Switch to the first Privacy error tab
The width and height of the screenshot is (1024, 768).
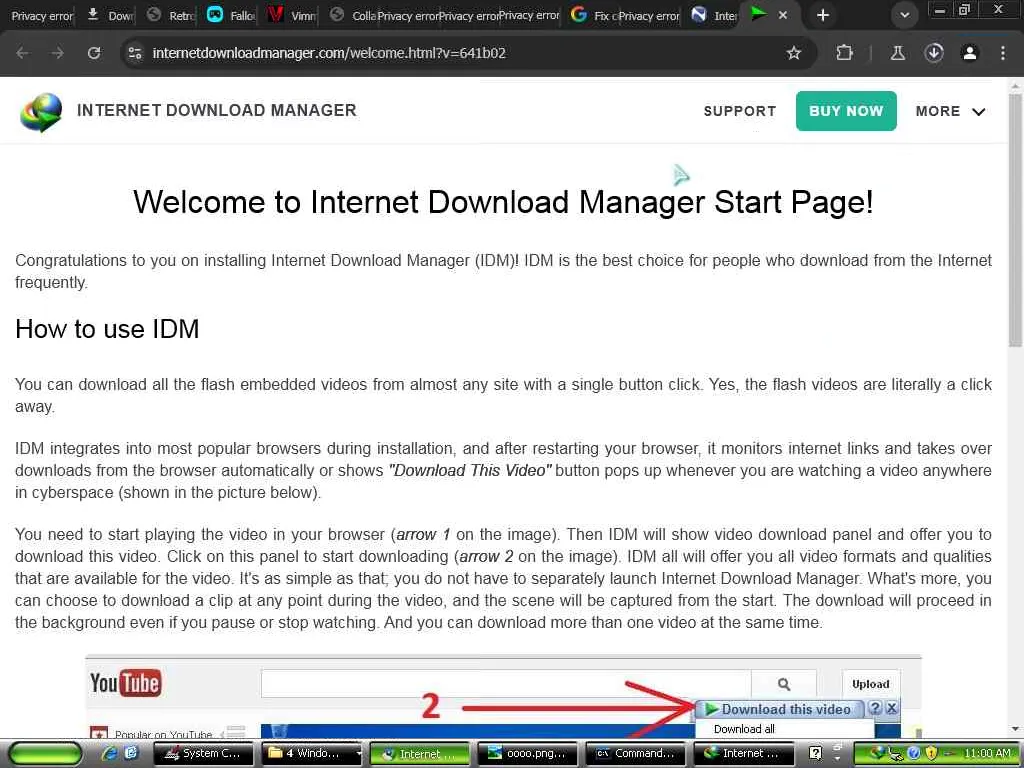[x=41, y=15]
